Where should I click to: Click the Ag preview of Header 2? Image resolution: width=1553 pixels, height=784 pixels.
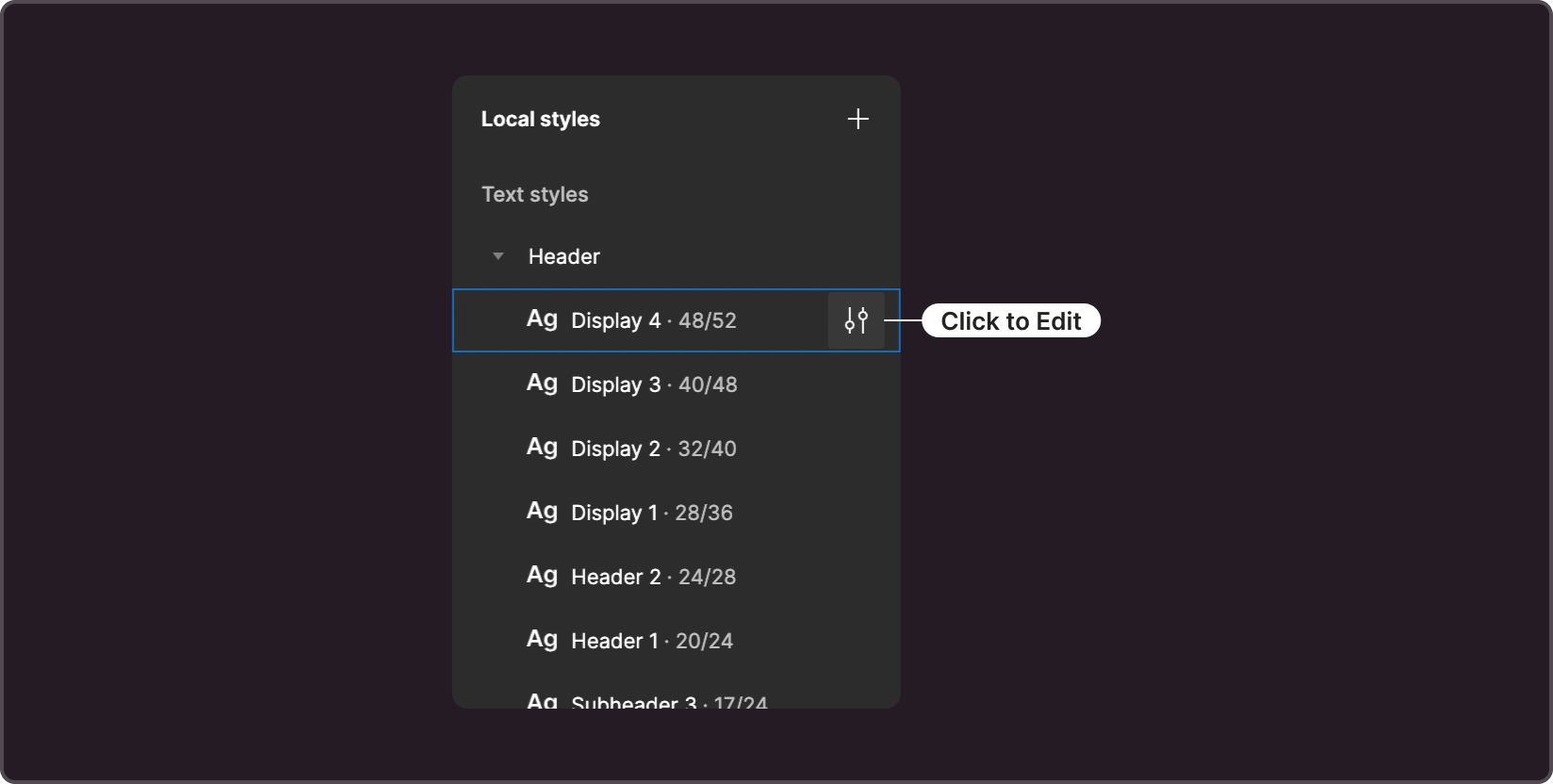click(x=542, y=576)
